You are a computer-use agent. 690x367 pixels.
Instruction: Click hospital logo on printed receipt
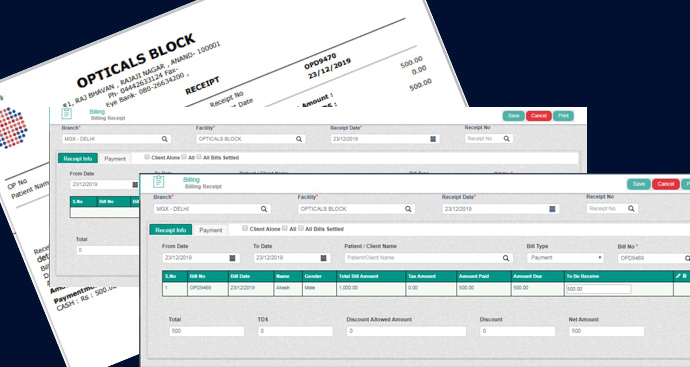coord(12,128)
